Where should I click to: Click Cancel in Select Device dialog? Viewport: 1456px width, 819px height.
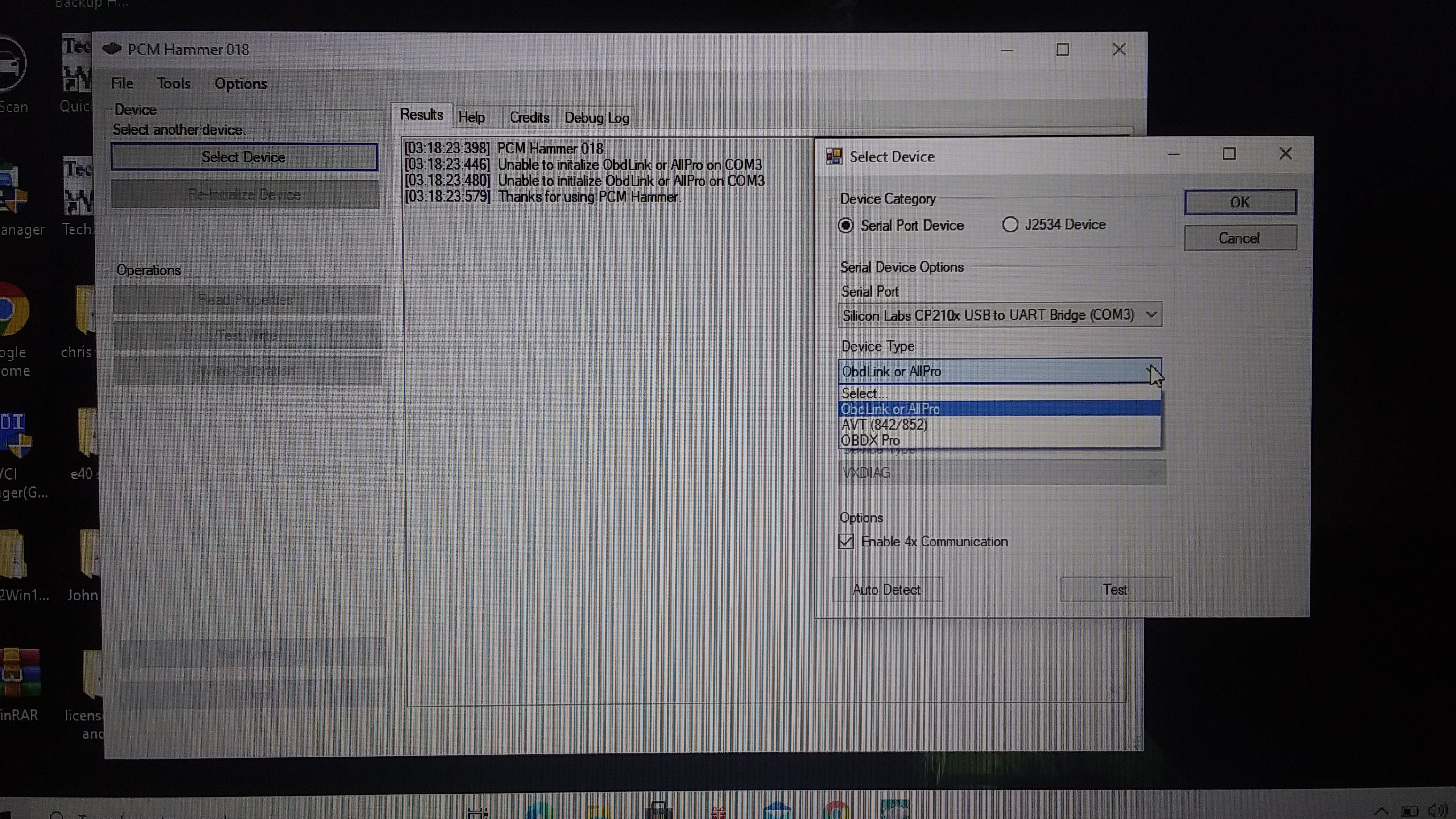tap(1240, 238)
